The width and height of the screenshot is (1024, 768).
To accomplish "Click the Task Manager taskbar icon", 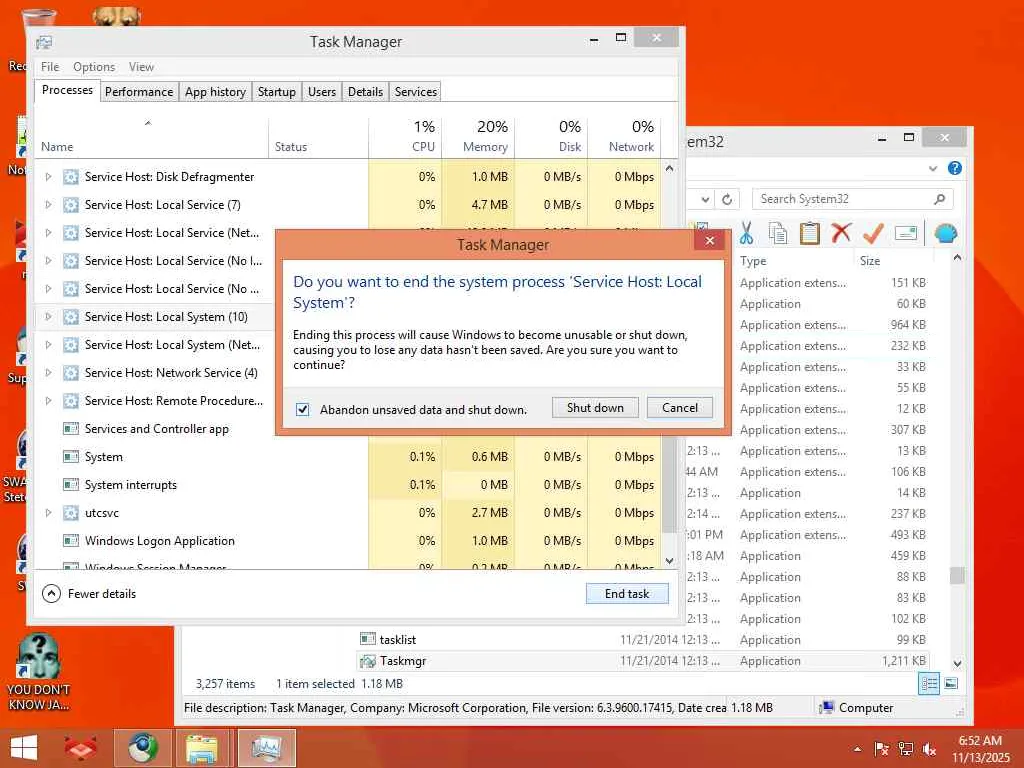I will (x=266, y=748).
